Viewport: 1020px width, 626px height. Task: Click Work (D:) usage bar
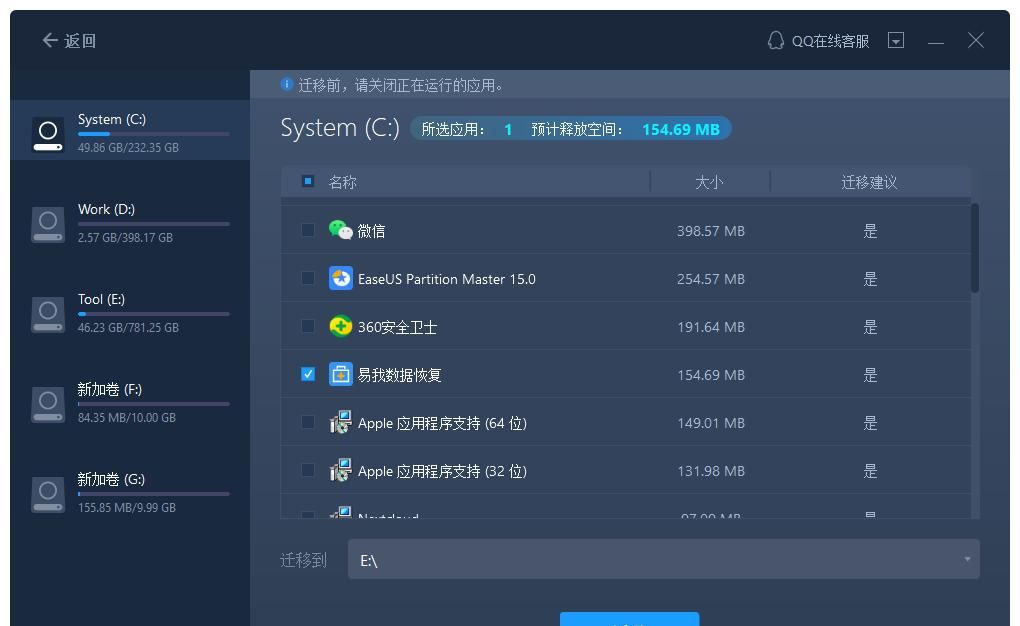154,224
